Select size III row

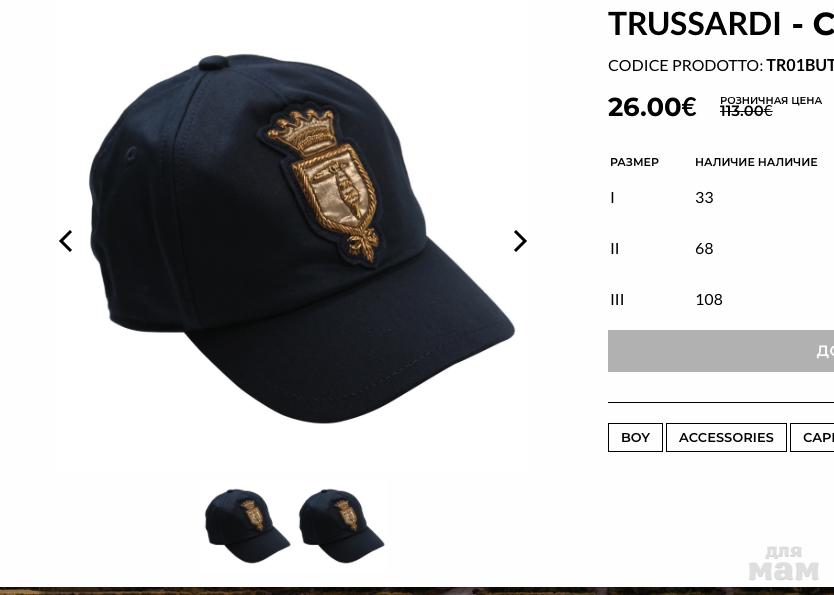[721, 299]
